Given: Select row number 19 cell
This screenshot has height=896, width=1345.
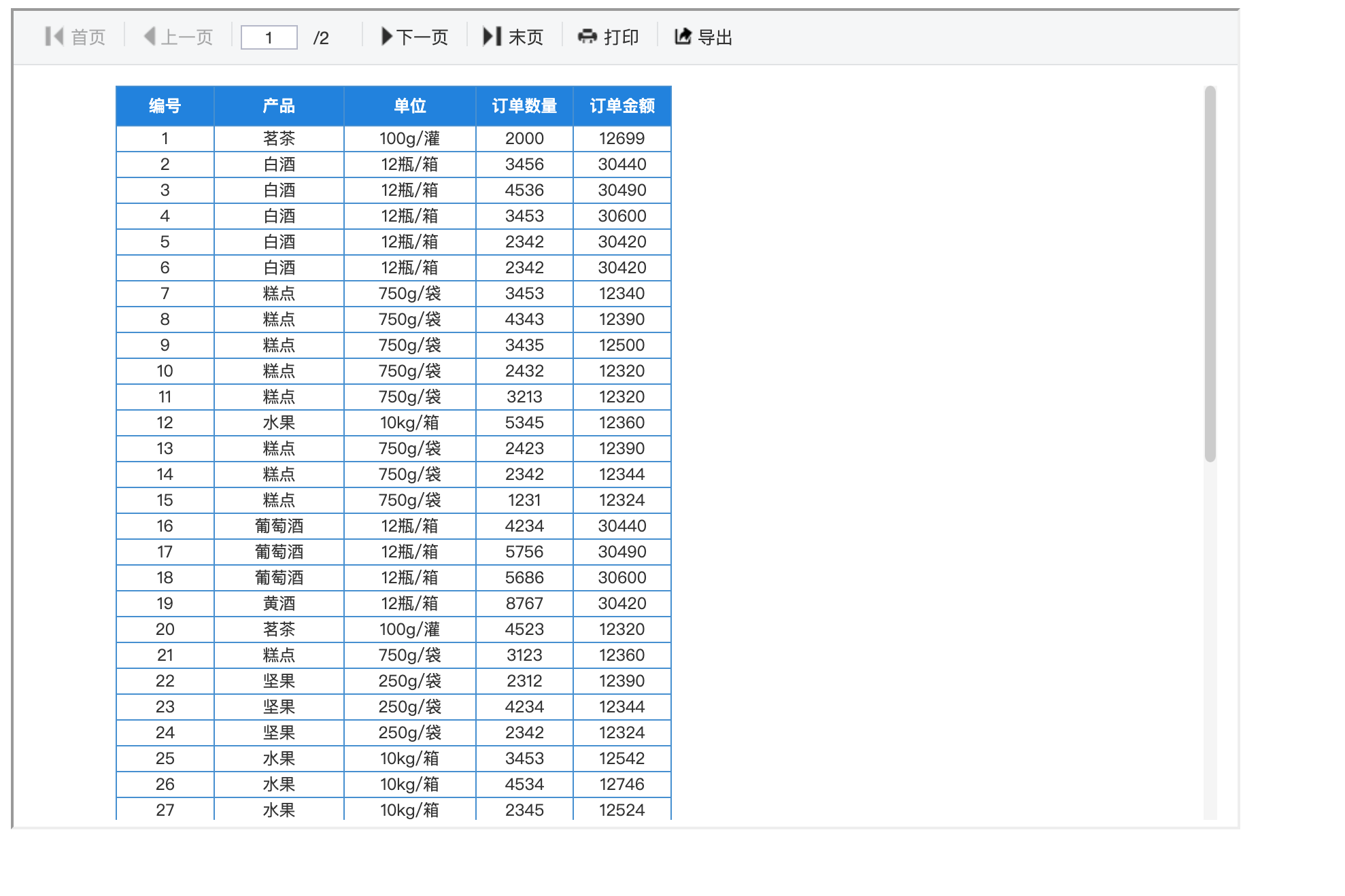Looking at the screenshot, I should click(165, 604).
